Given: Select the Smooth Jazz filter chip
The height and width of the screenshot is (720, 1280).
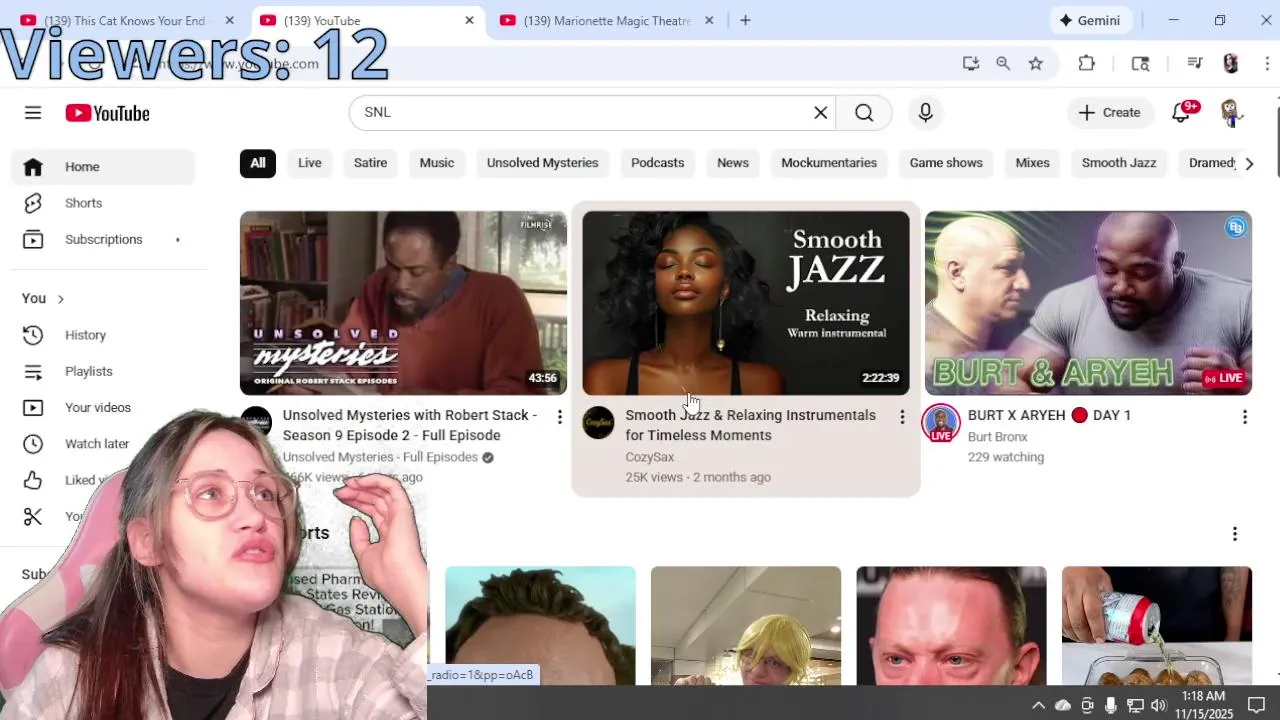Looking at the screenshot, I should click(1119, 163).
